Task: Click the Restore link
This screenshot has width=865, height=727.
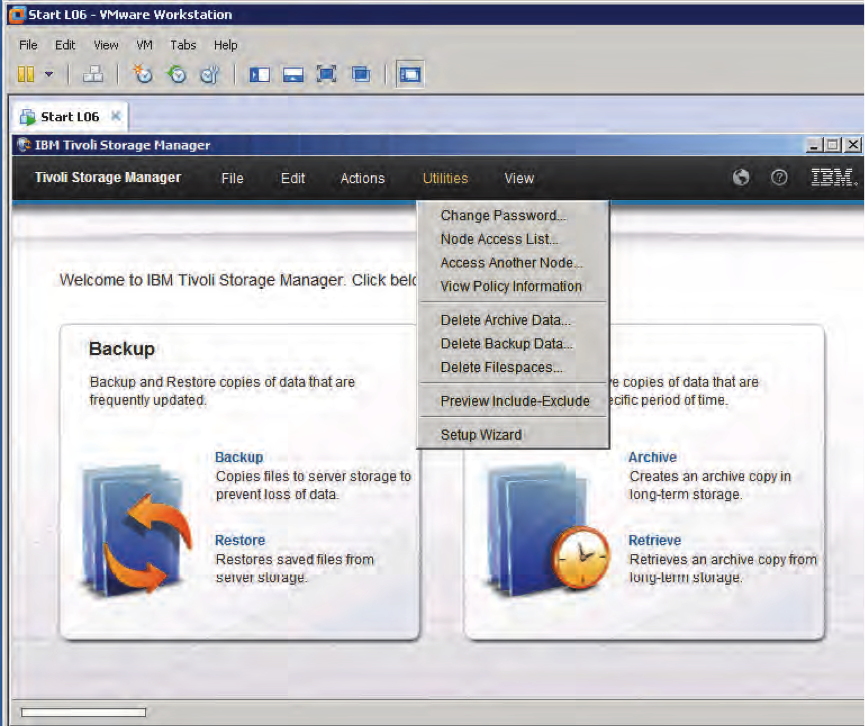Action: pos(240,540)
